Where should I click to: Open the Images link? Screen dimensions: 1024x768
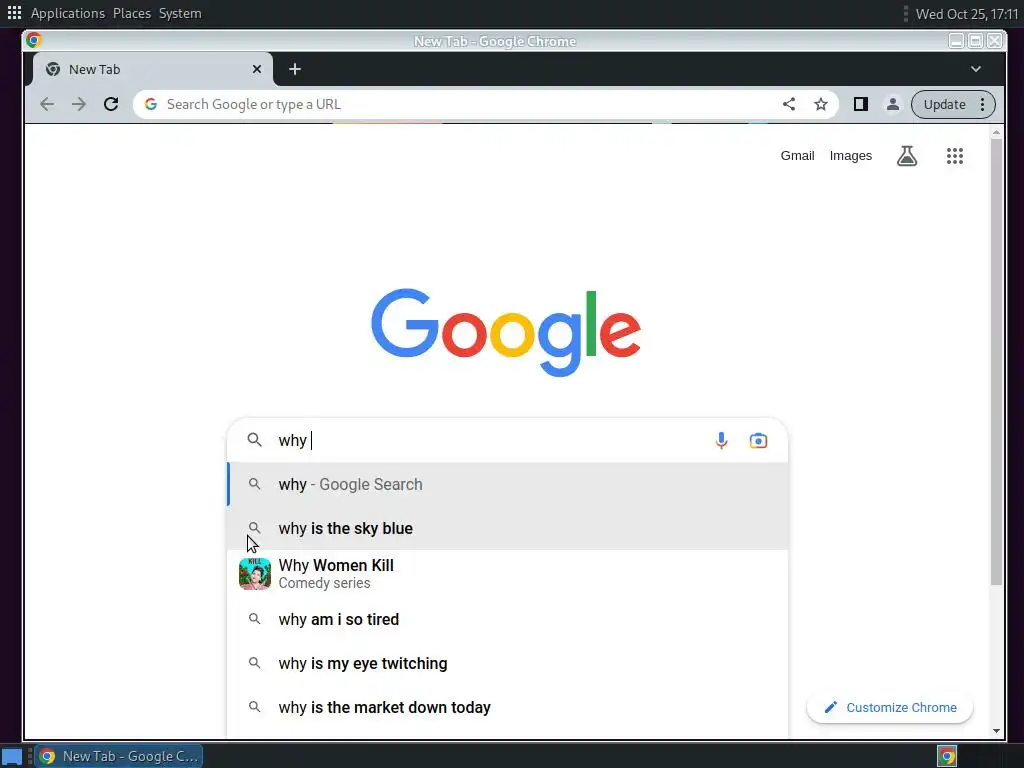[x=850, y=156]
